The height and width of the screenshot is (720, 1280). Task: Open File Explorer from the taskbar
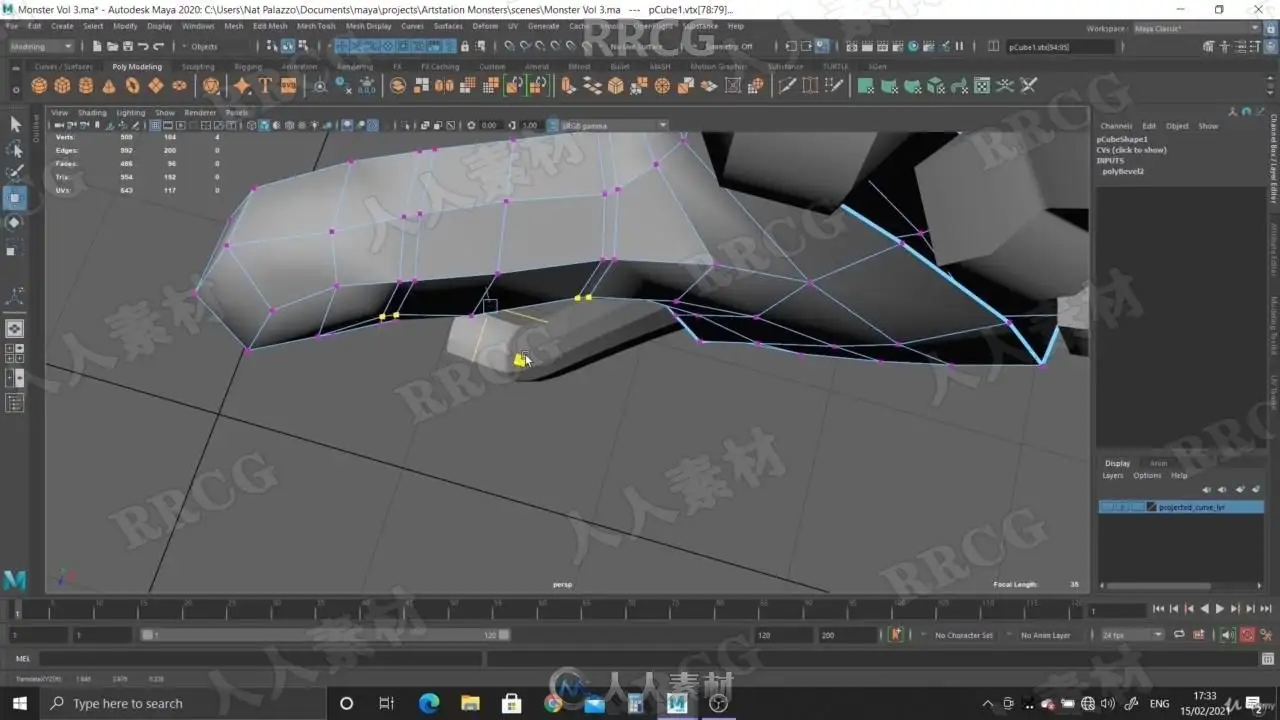pos(470,703)
